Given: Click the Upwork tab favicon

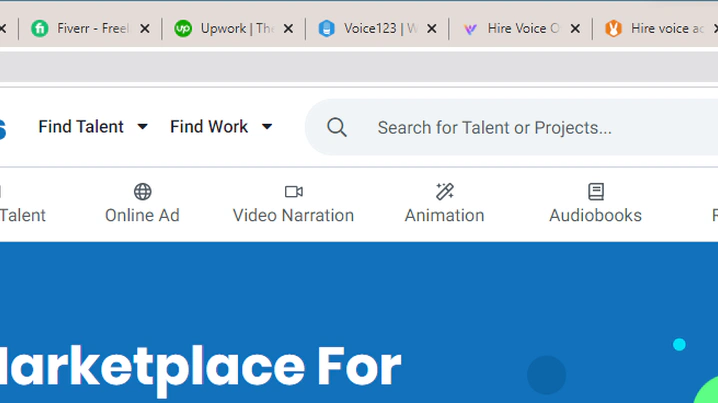Looking at the screenshot, I should [x=183, y=29].
